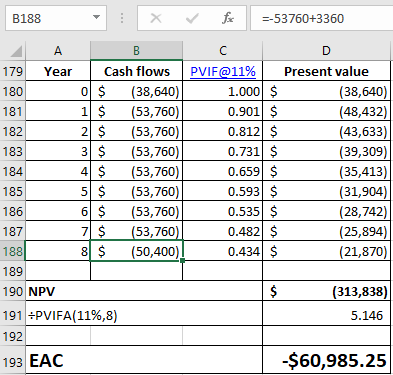Select Year cell with value 4

click(58, 171)
